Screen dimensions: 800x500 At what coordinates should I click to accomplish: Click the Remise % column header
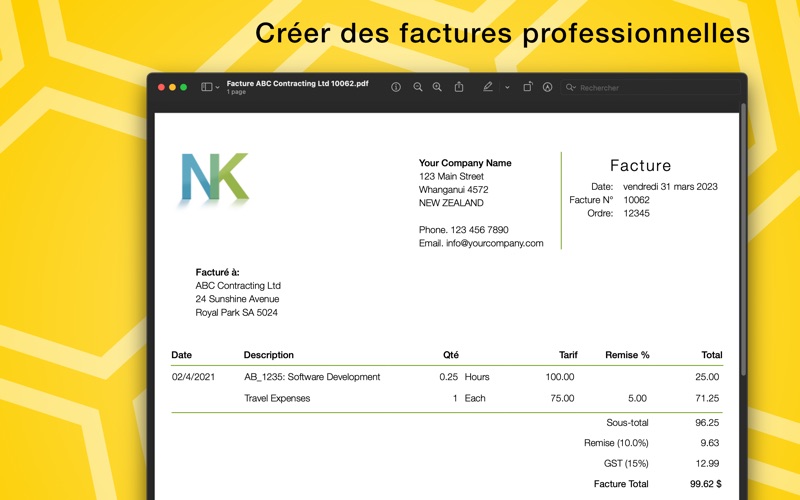(627, 355)
